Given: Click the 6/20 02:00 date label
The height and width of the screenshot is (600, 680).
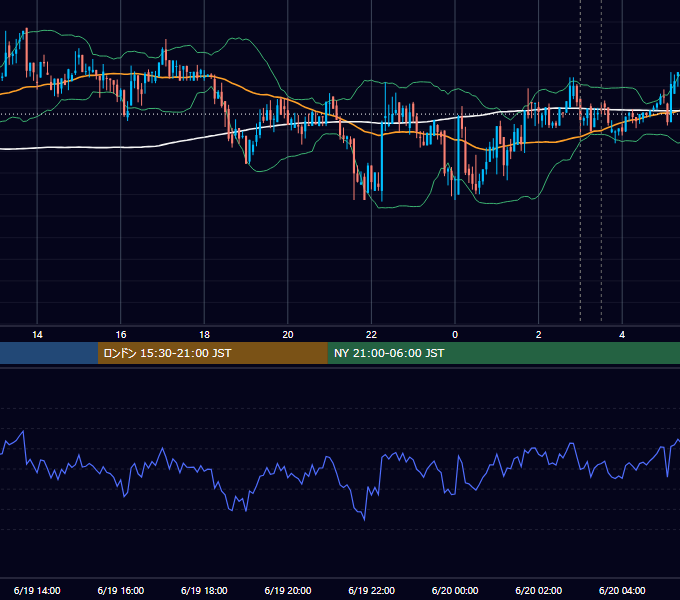Looking at the screenshot, I should 539,590.
